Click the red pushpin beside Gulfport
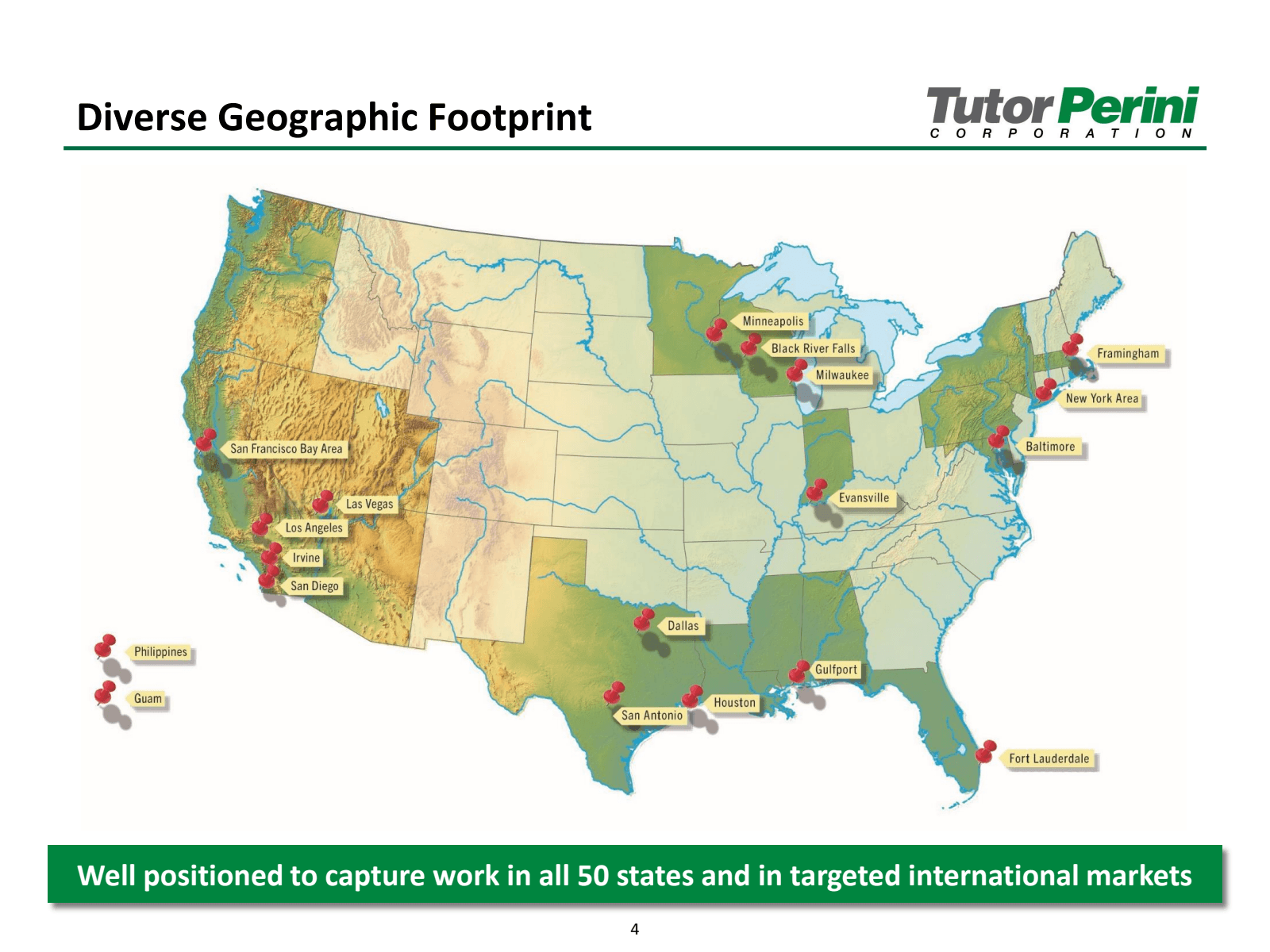The image size is (1270, 952). coord(799,671)
